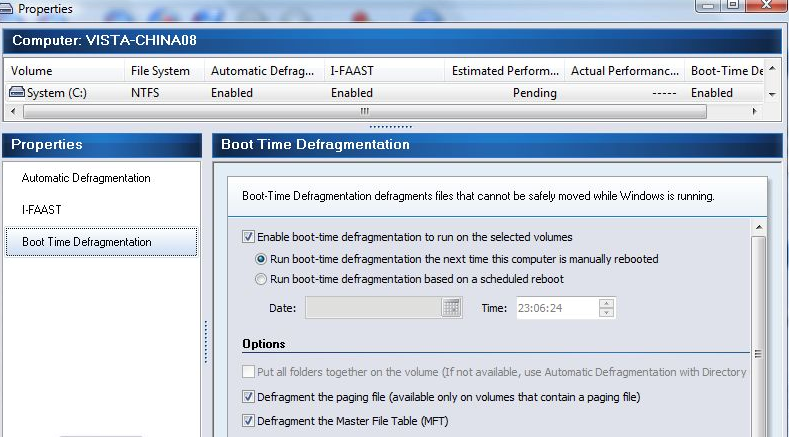The height and width of the screenshot is (437, 789).
Task: Open Automatic Defragmentation properties page
Action: point(86,178)
